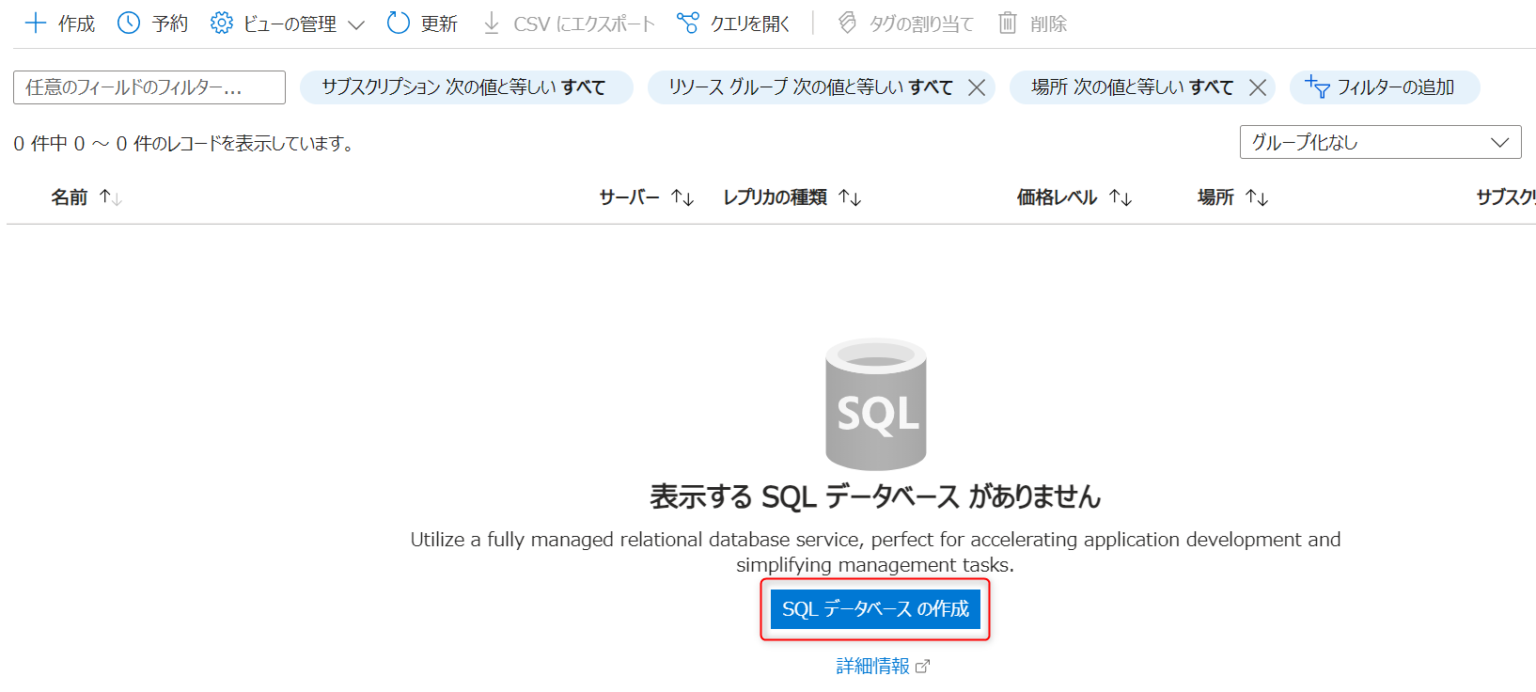Remove the 場所 filter with X
The height and width of the screenshot is (692, 1536).
click(x=1258, y=88)
